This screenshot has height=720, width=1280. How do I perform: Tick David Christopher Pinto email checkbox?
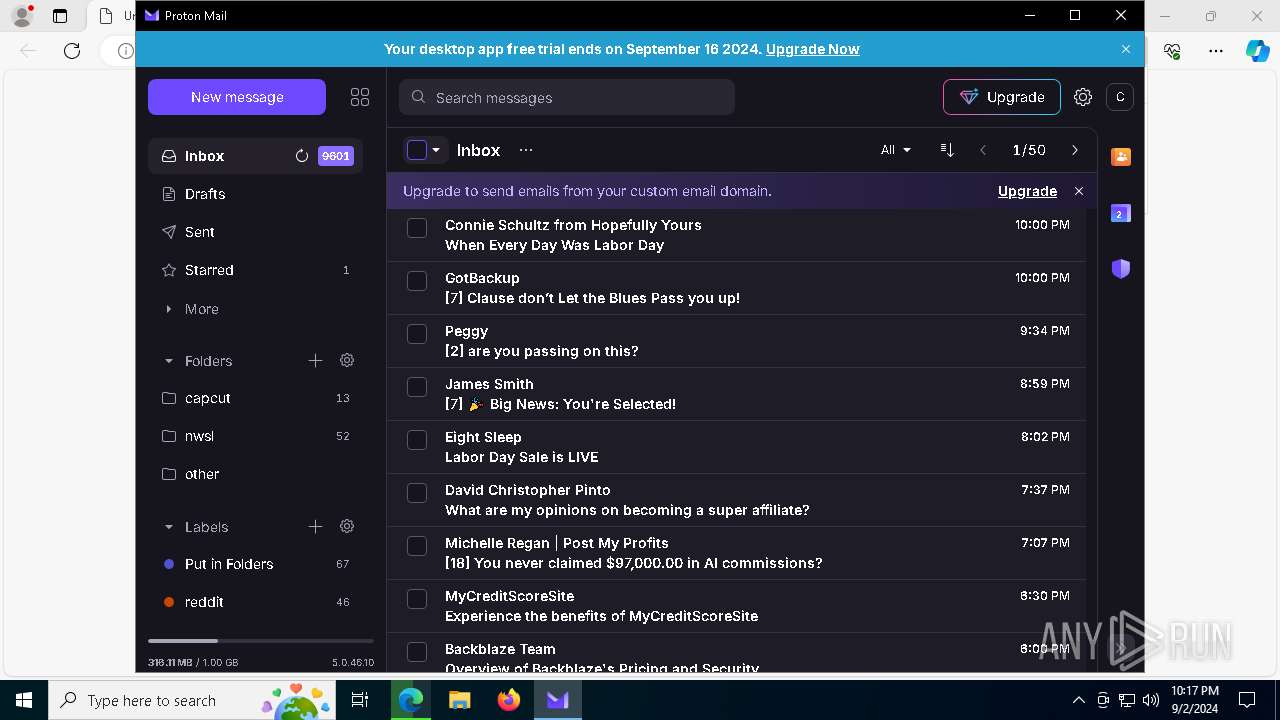[x=417, y=493]
